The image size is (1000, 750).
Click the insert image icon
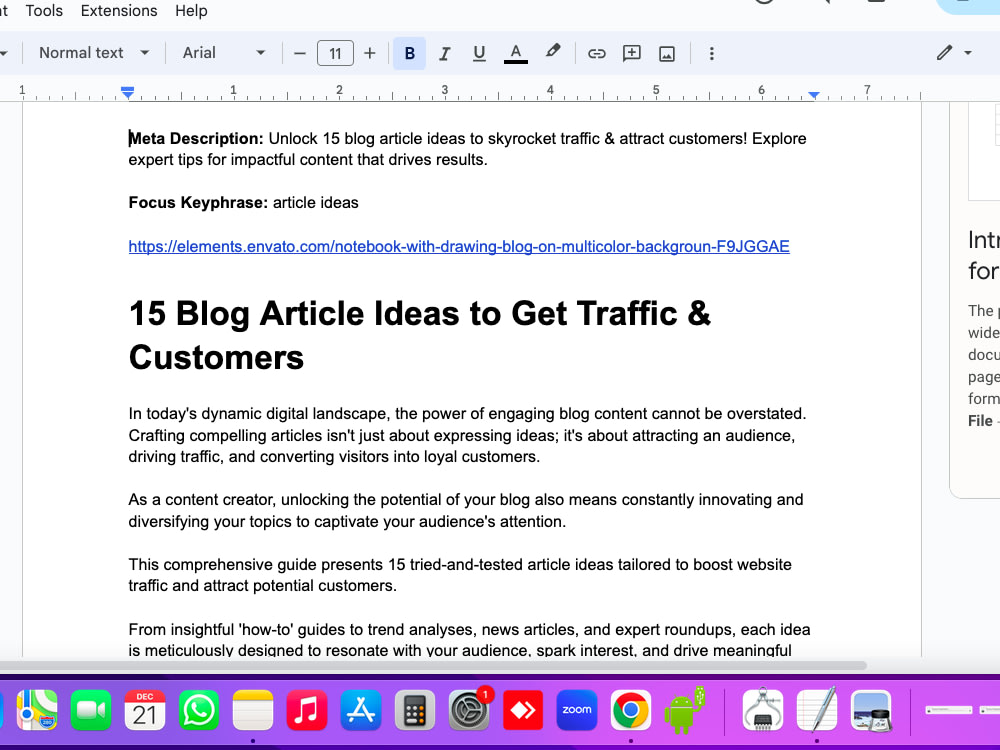click(666, 54)
